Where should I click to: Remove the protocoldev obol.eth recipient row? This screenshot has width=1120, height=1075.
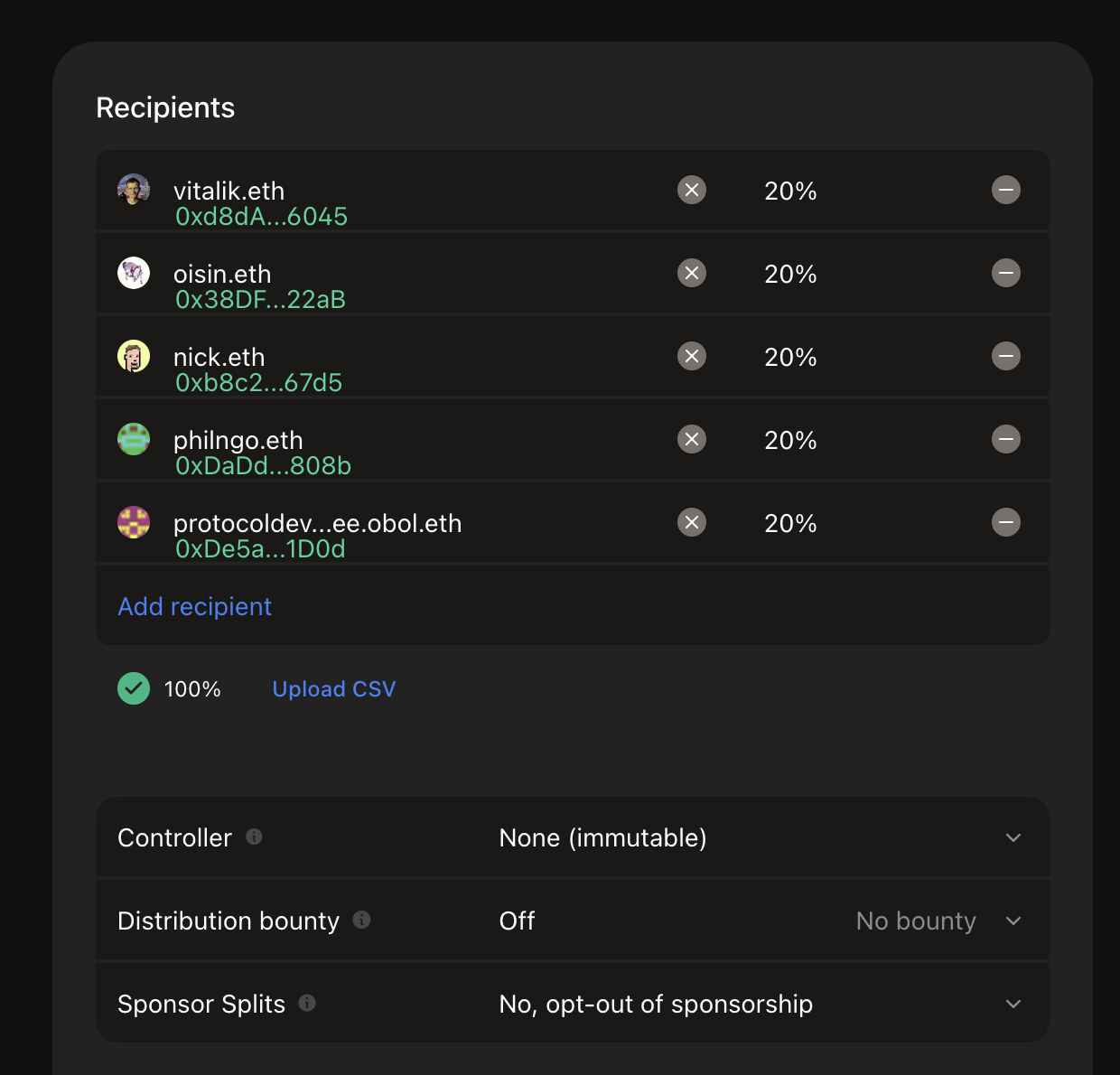[x=1006, y=522]
